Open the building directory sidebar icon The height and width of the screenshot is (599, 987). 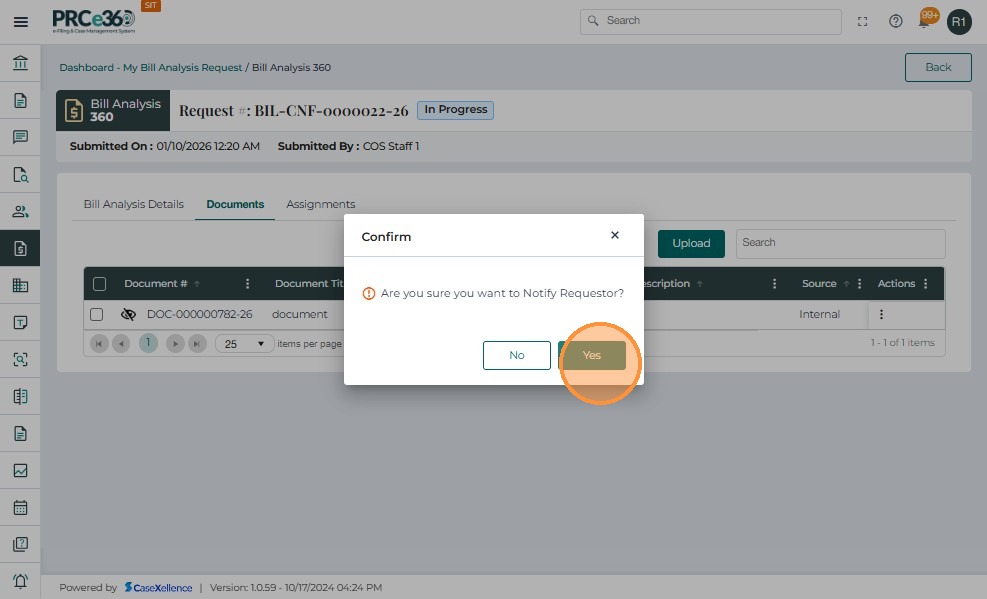[x=20, y=286]
